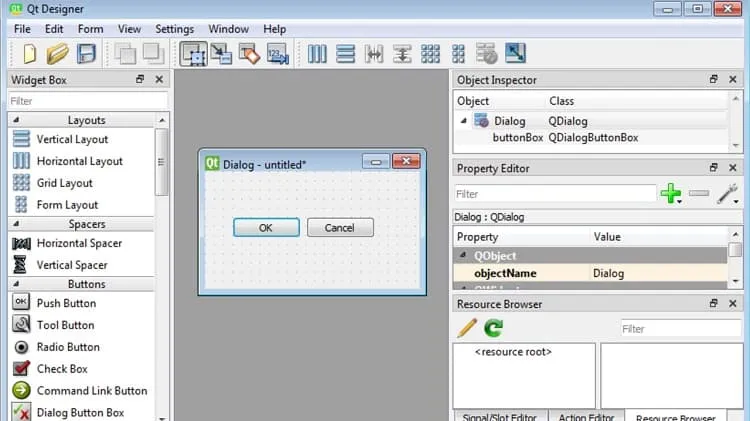Viewport: 750px width, 421px height.
Task: Float the Object Inspector panel
Action: click(x=713, y=79)
